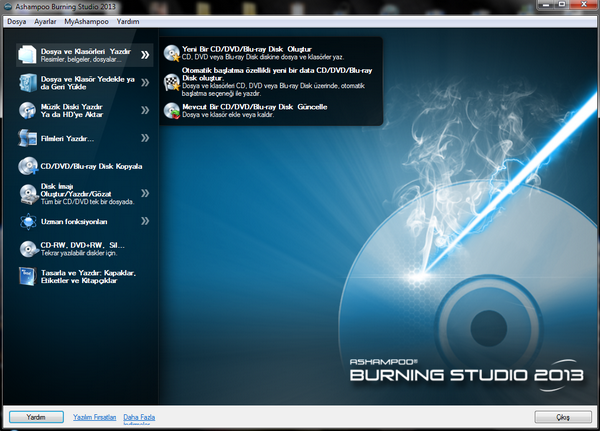Viewport: 600px width, 431px height.
Task: Select the Müzik Diski Yazdır disc icon
Action: pyautogui.click(x=28, y=109)
